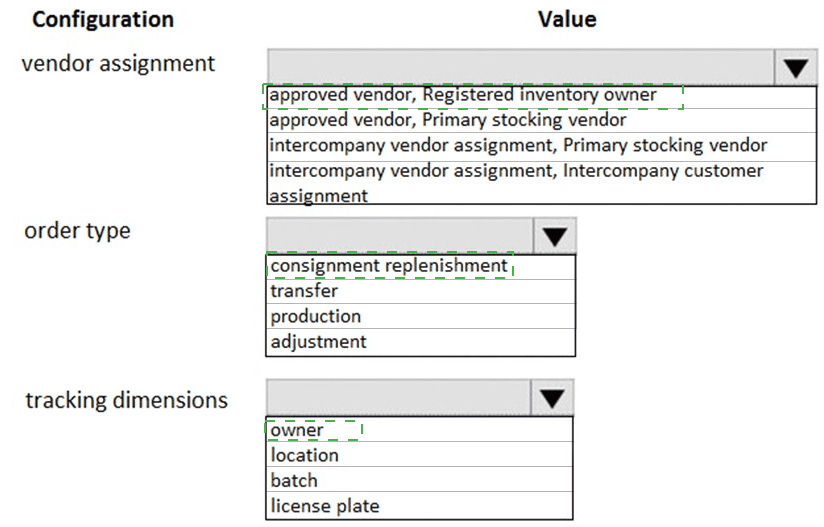Choose transfer order type
824x527 pixels.
(304, 291)
